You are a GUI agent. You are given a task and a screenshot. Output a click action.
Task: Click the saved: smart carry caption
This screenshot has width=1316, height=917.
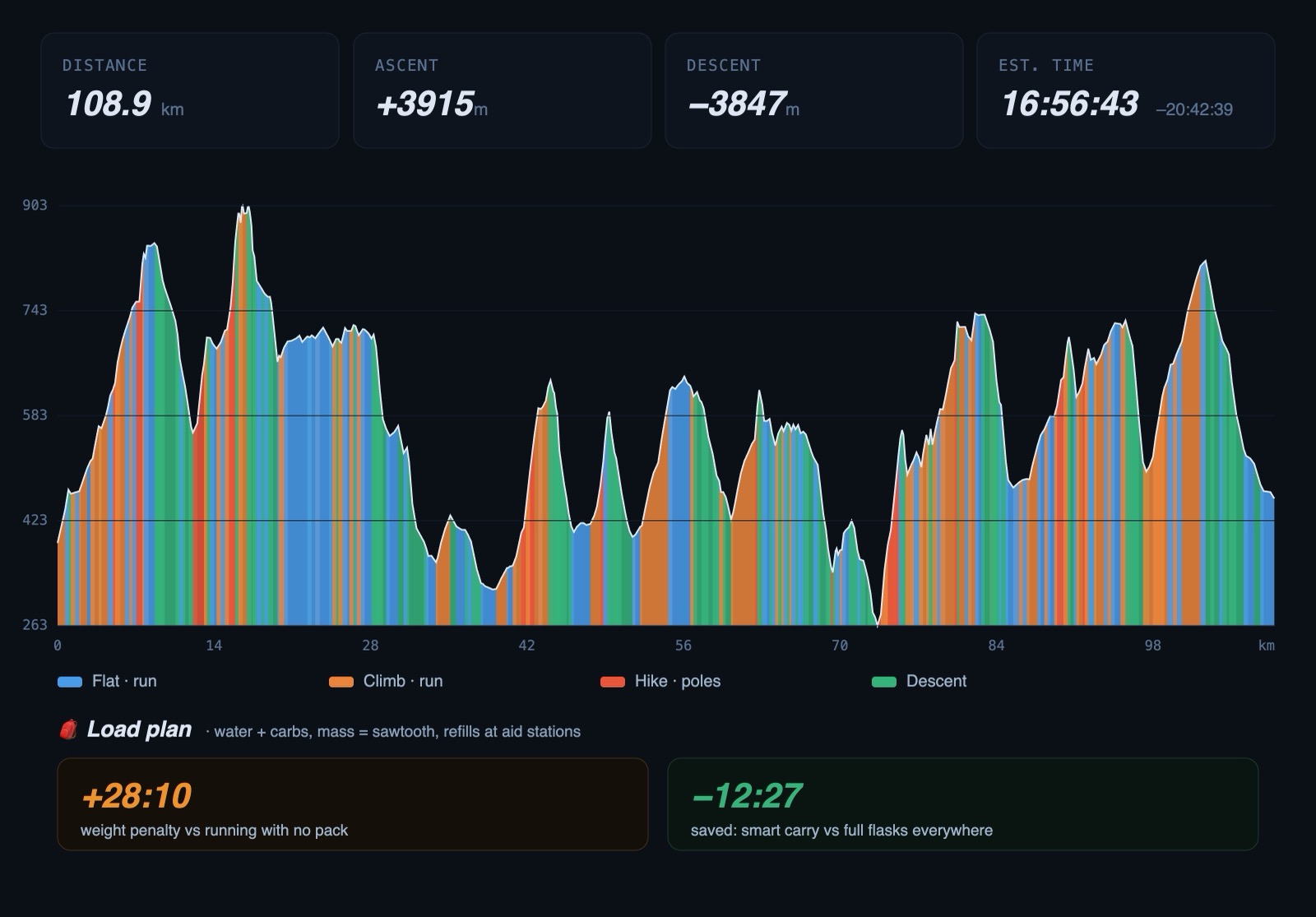coord(841,830)
